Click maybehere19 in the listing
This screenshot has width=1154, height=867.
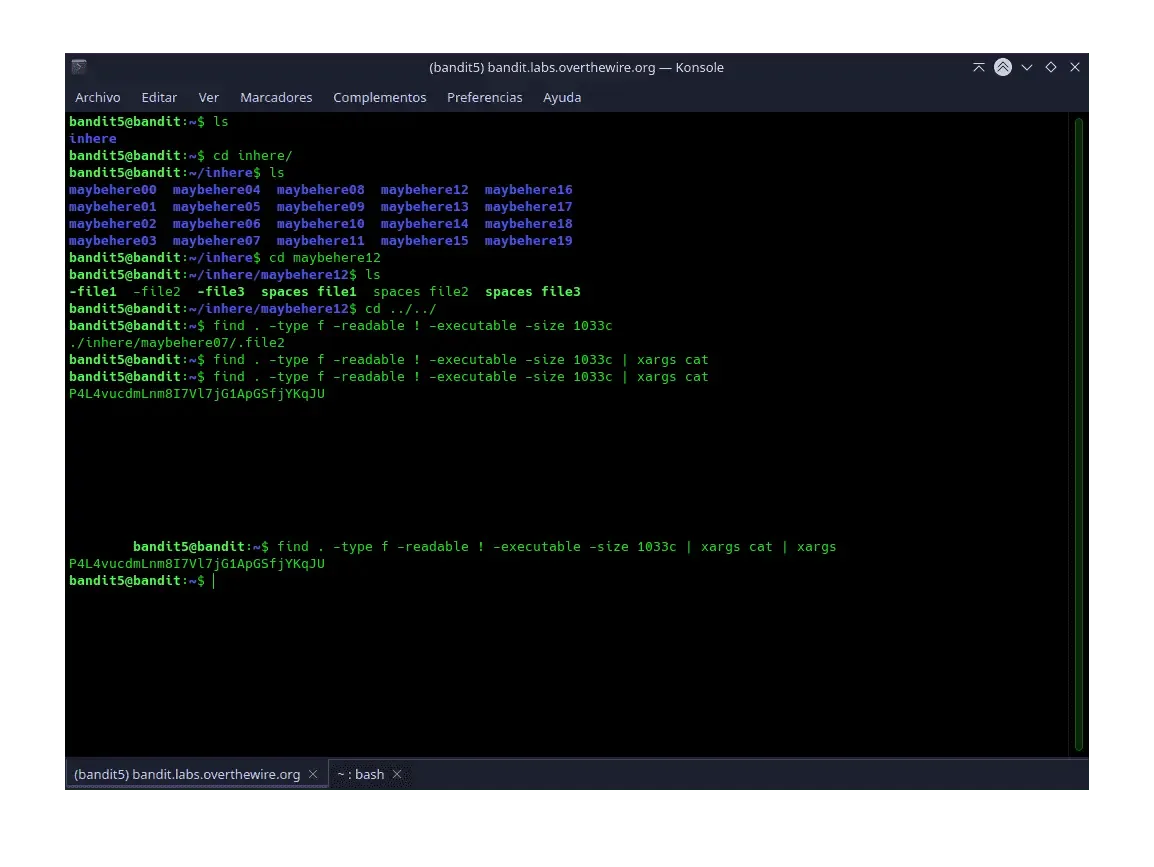click(528, 241)
